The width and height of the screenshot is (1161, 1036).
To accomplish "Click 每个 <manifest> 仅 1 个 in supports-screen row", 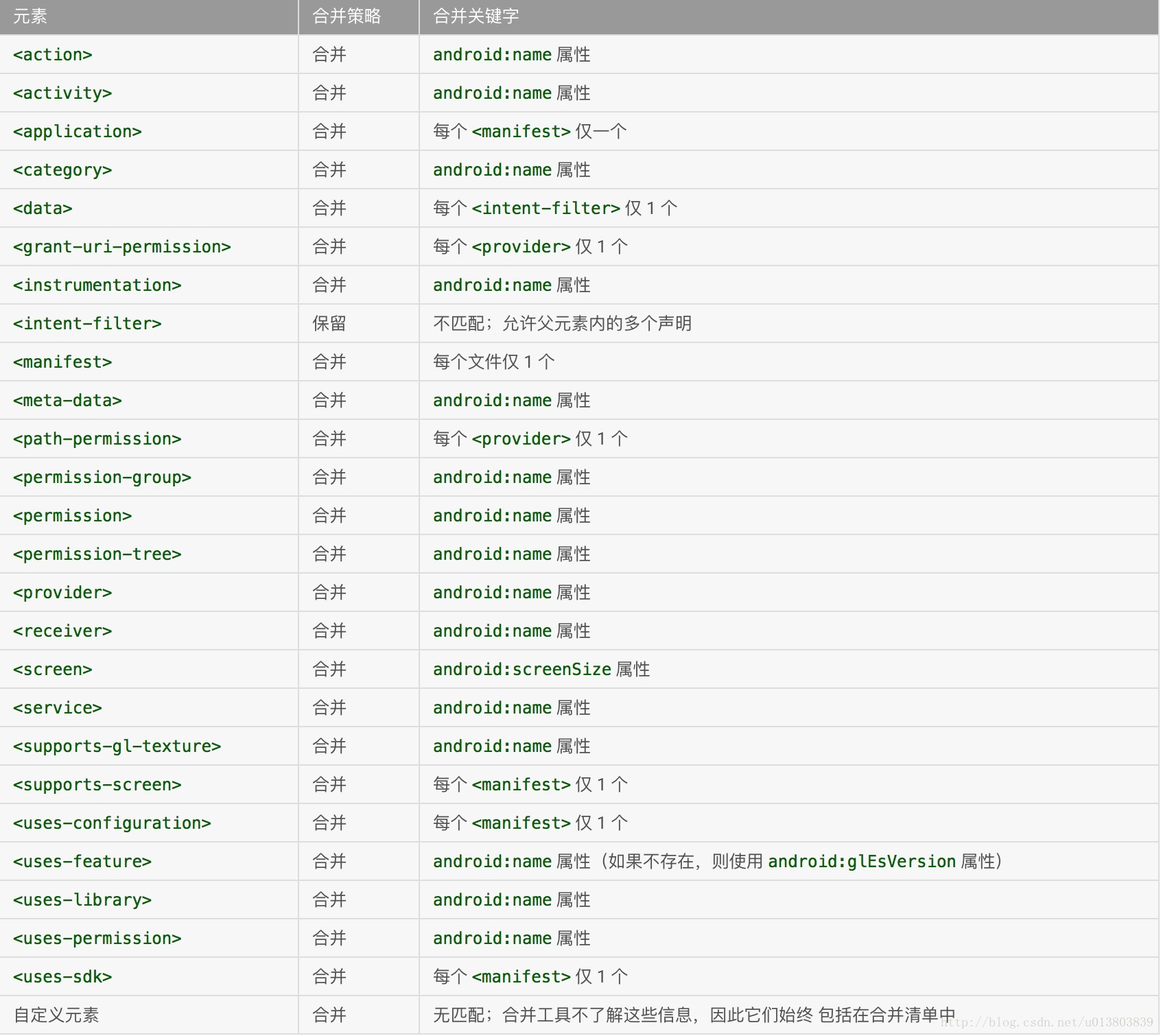I will tap(530, 785).
